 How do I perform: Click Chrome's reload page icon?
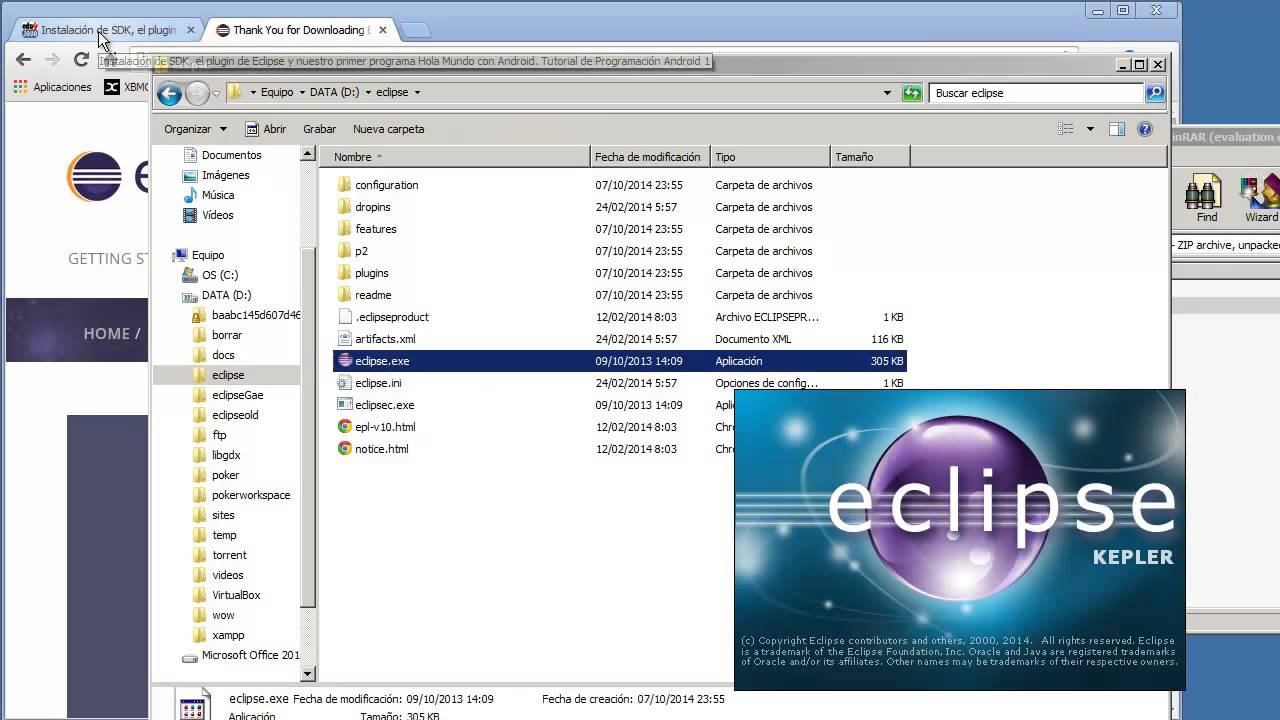(x=82, y=60)
